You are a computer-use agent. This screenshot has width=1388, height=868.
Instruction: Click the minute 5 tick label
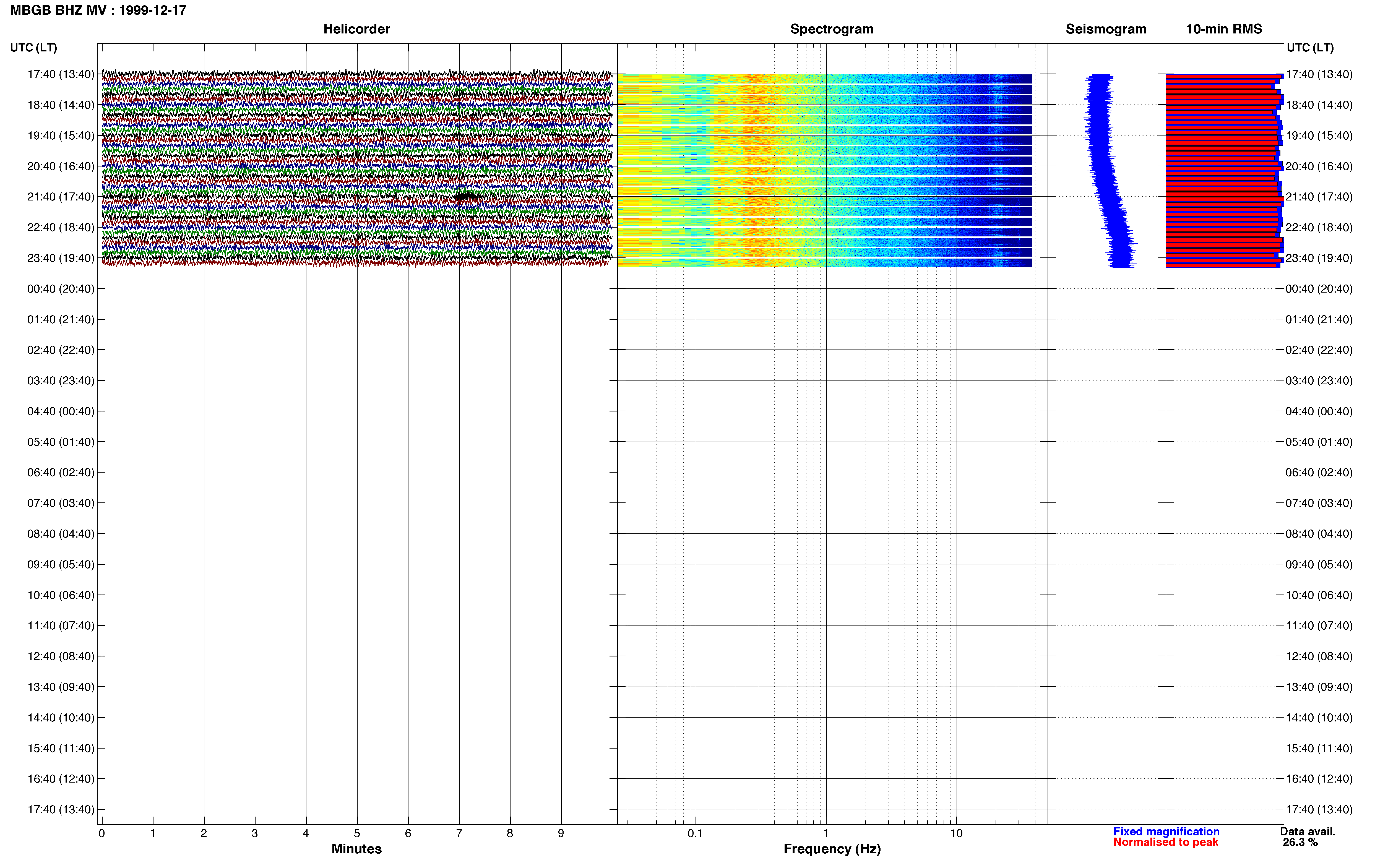[x=356, y=833]
